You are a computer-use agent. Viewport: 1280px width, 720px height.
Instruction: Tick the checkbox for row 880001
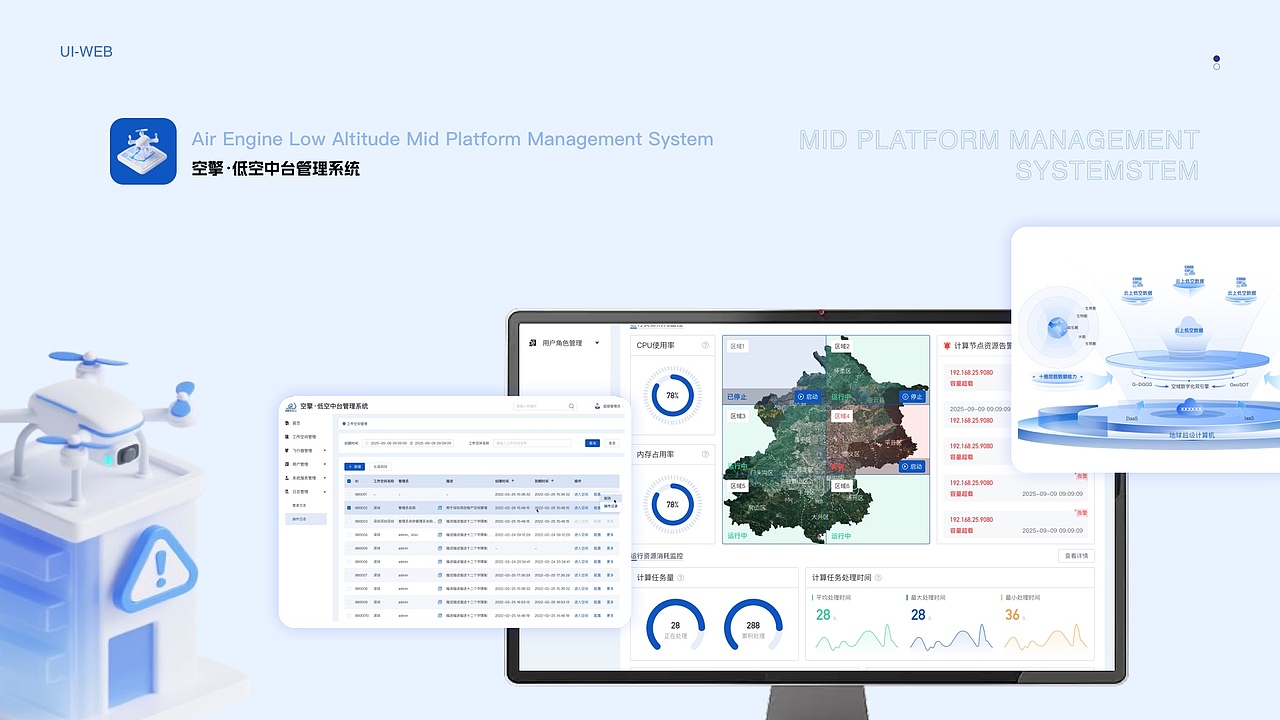point(349,494)
